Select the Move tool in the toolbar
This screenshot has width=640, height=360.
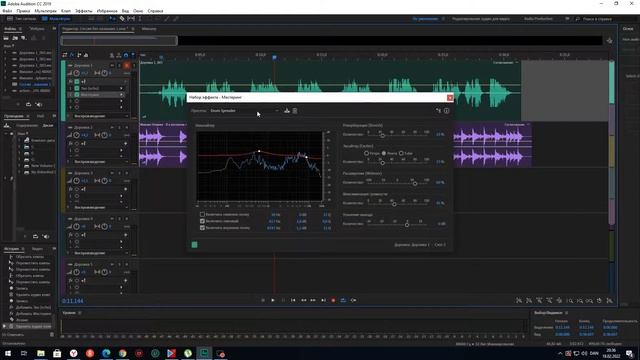click(x=112, y=19)
